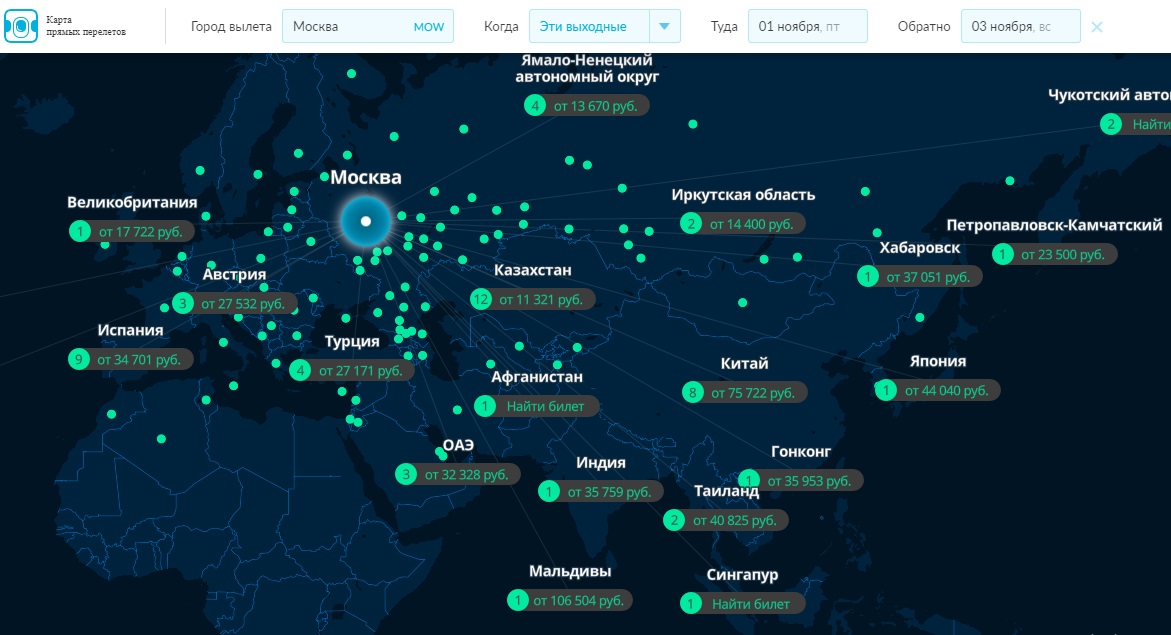Click Найти билет for Афганистан
This screenshot has width=1171, height=635.
tap(550, 406)
